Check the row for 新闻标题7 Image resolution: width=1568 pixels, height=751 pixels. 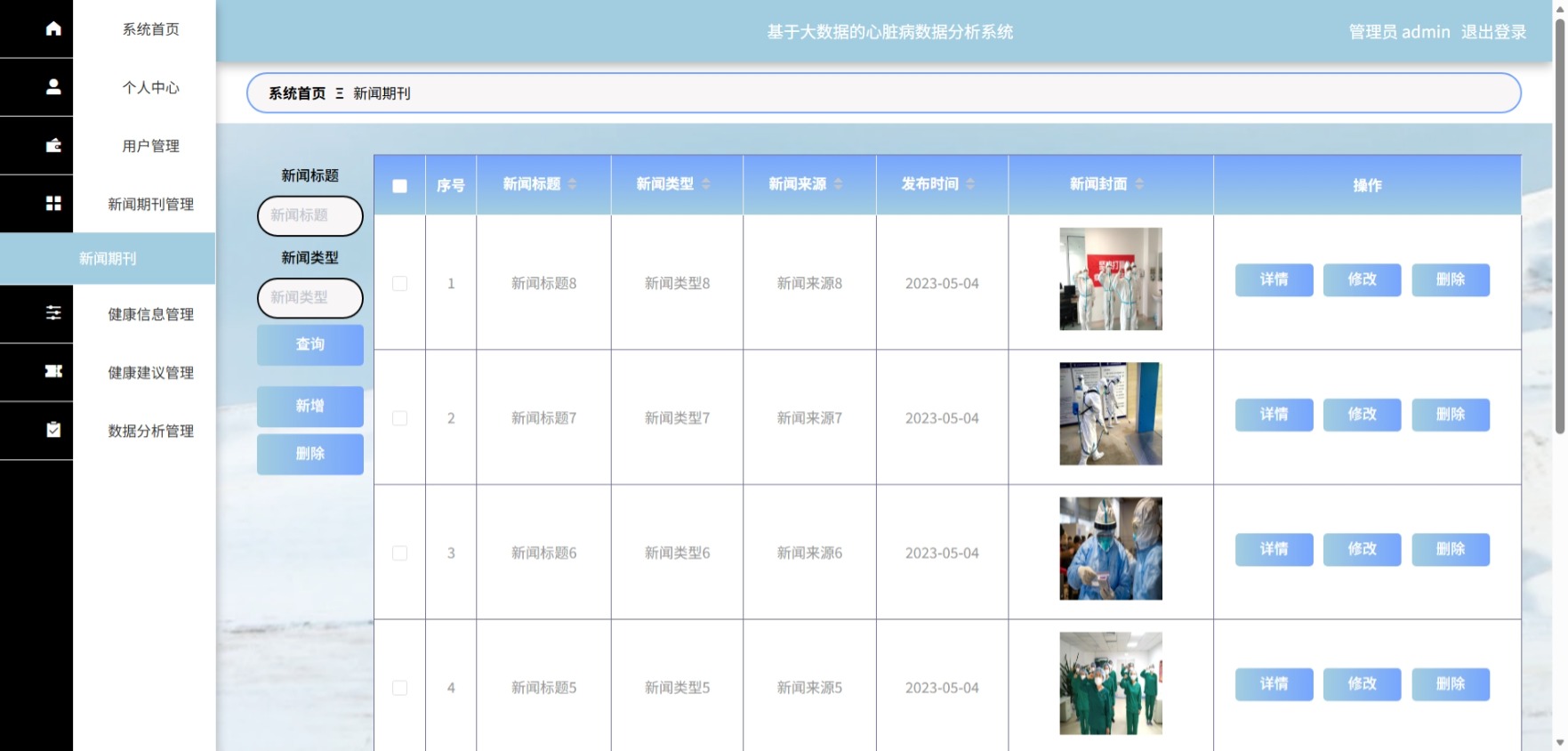pyautogui.click(x=400, y=418)
